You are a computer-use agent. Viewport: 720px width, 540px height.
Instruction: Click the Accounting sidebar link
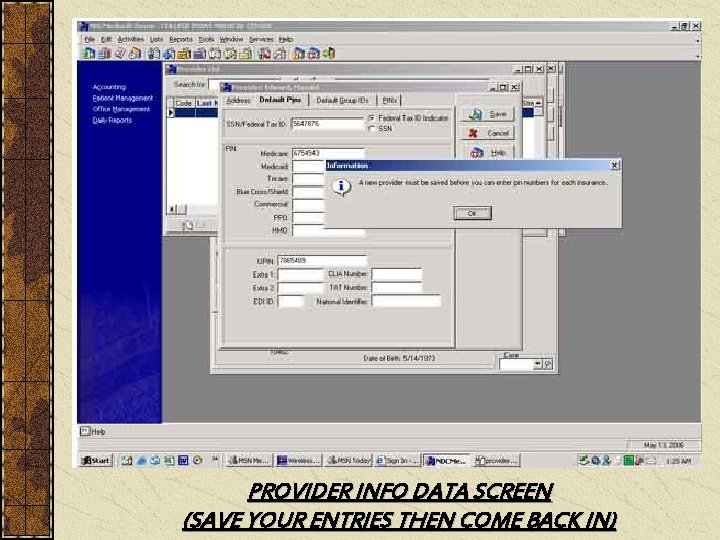(x=109, y=87)
